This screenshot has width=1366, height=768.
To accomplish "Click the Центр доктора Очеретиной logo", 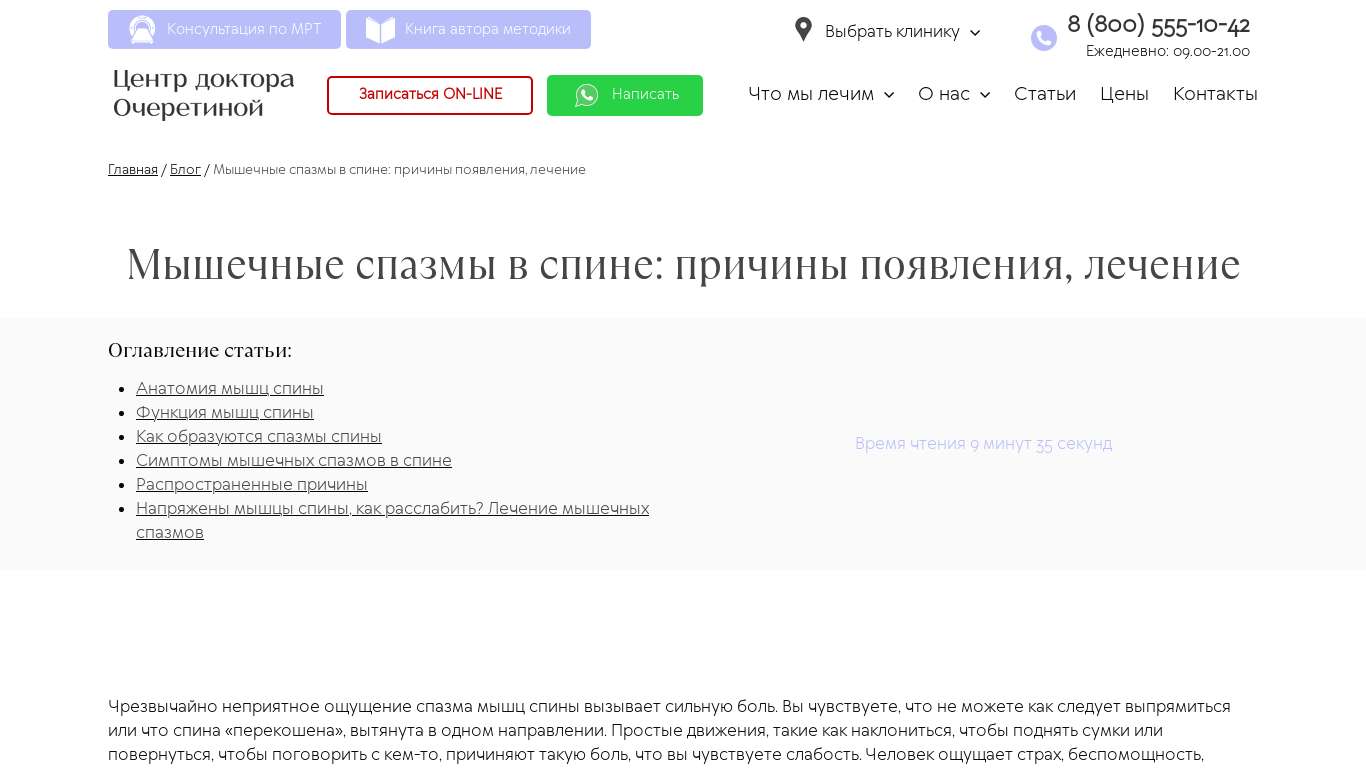I will [204, 93].
